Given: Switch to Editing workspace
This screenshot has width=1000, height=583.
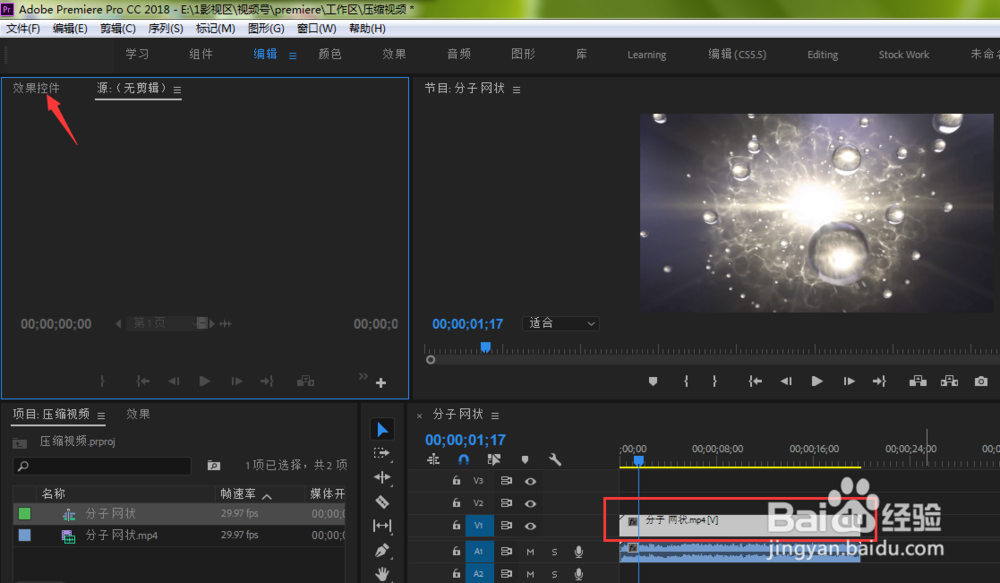Looking at the screenshot, I should point(823,54).
